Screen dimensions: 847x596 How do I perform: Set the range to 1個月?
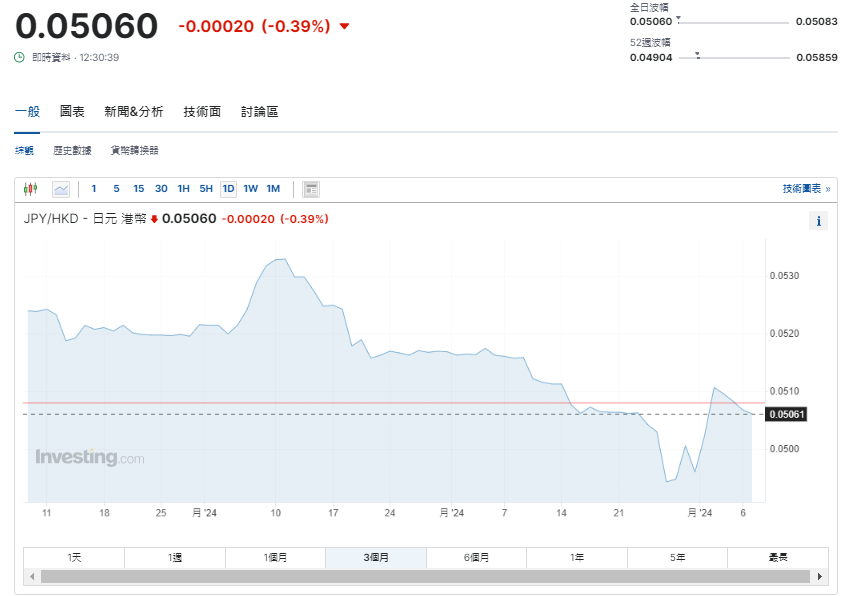click(x=275, y=557)
